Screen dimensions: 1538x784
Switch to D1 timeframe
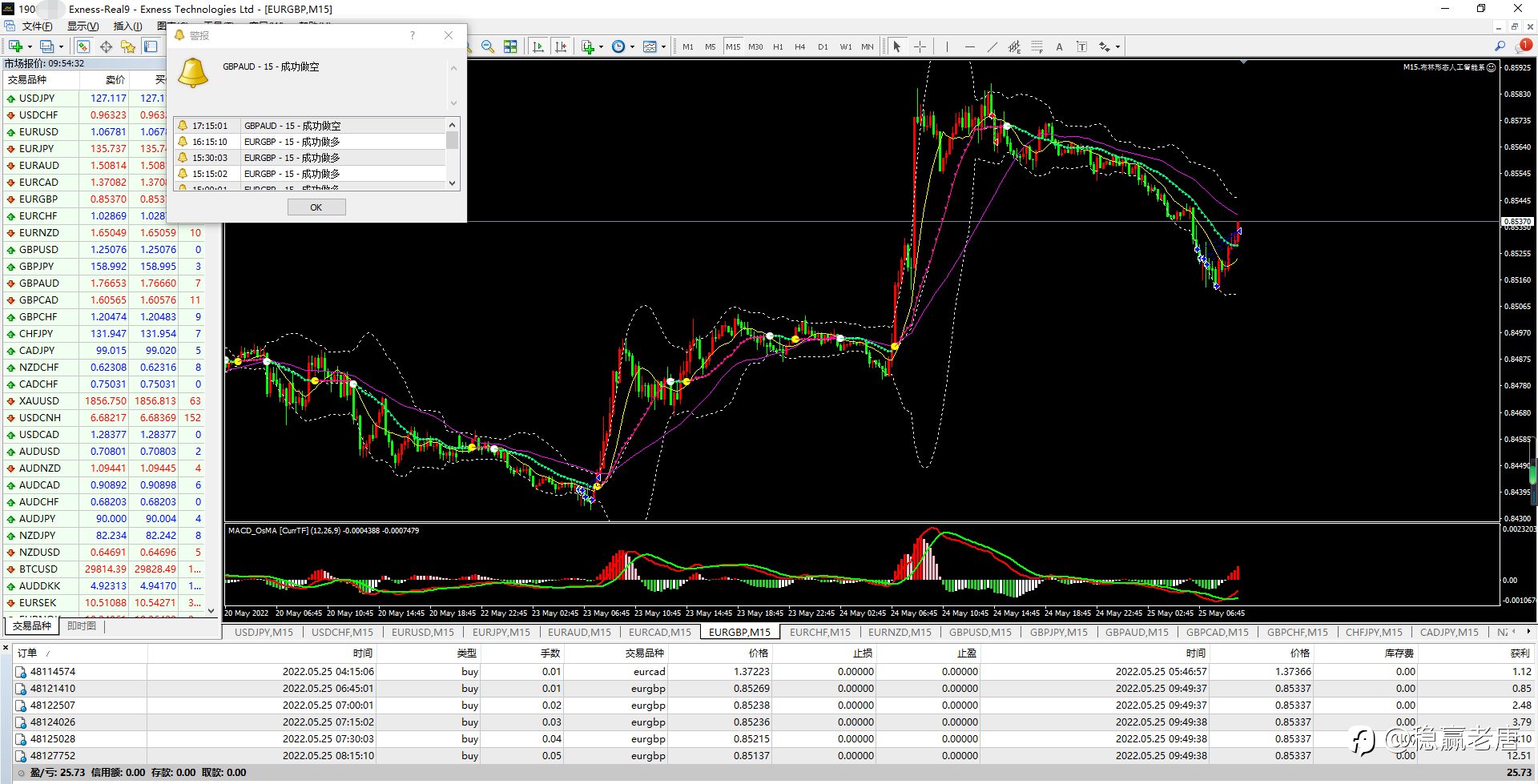tap(823, 47)
